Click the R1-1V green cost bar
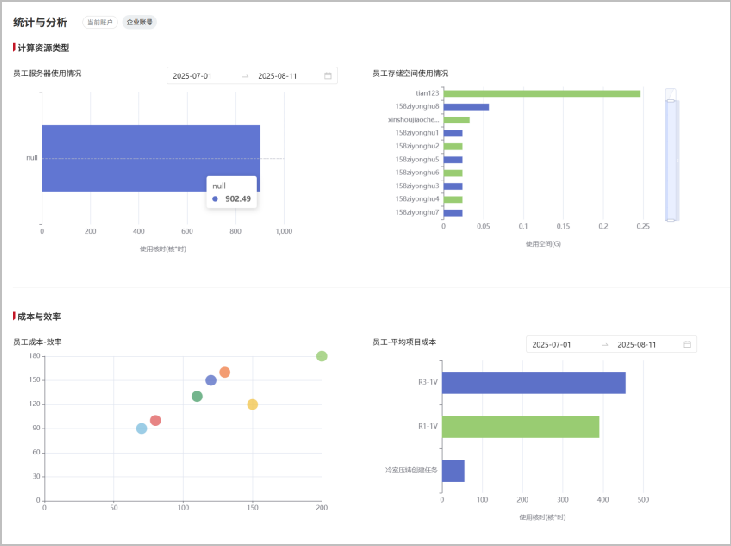The height and width of the screenshot is (546, 731). [x=520, y=427]
